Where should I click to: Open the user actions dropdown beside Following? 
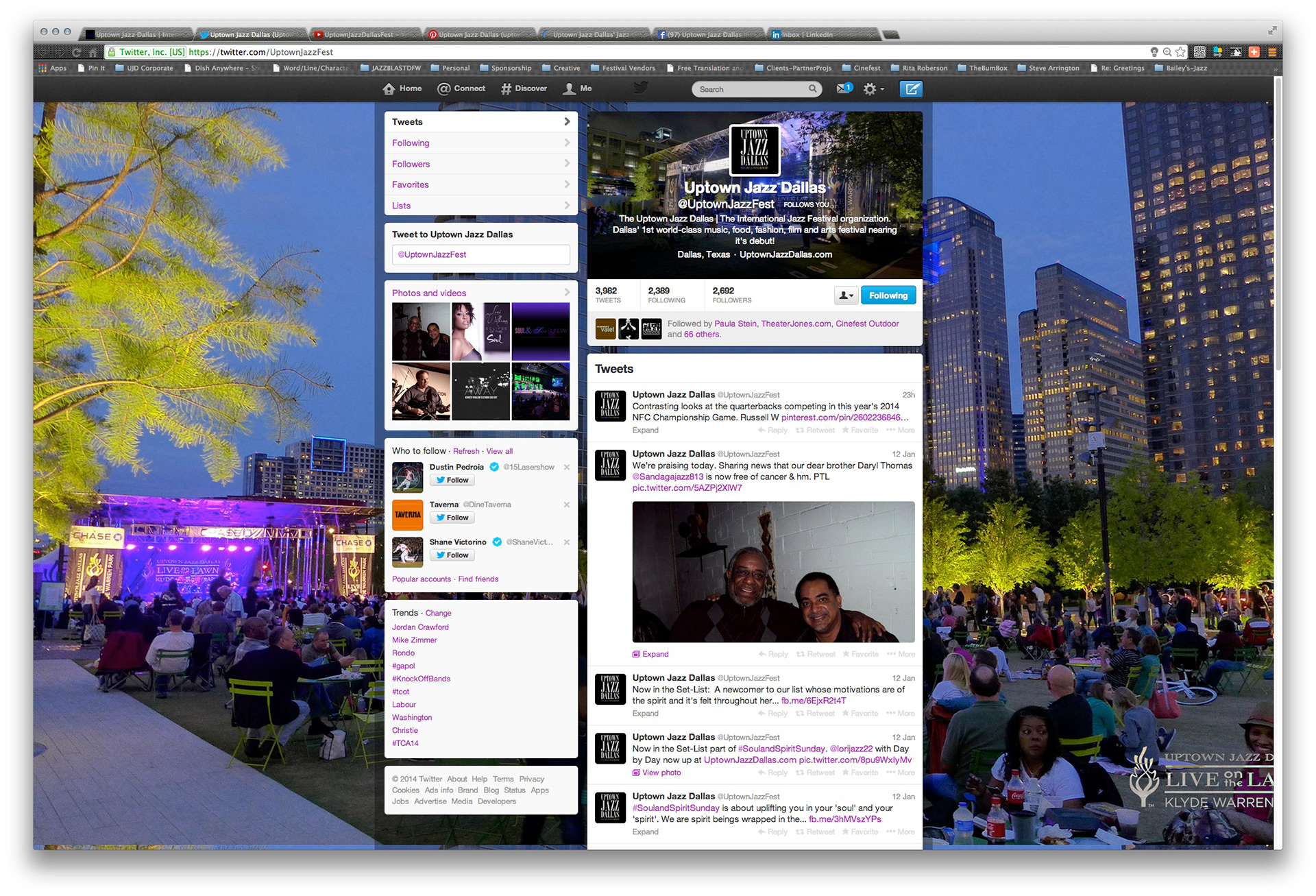click(846, 295)
